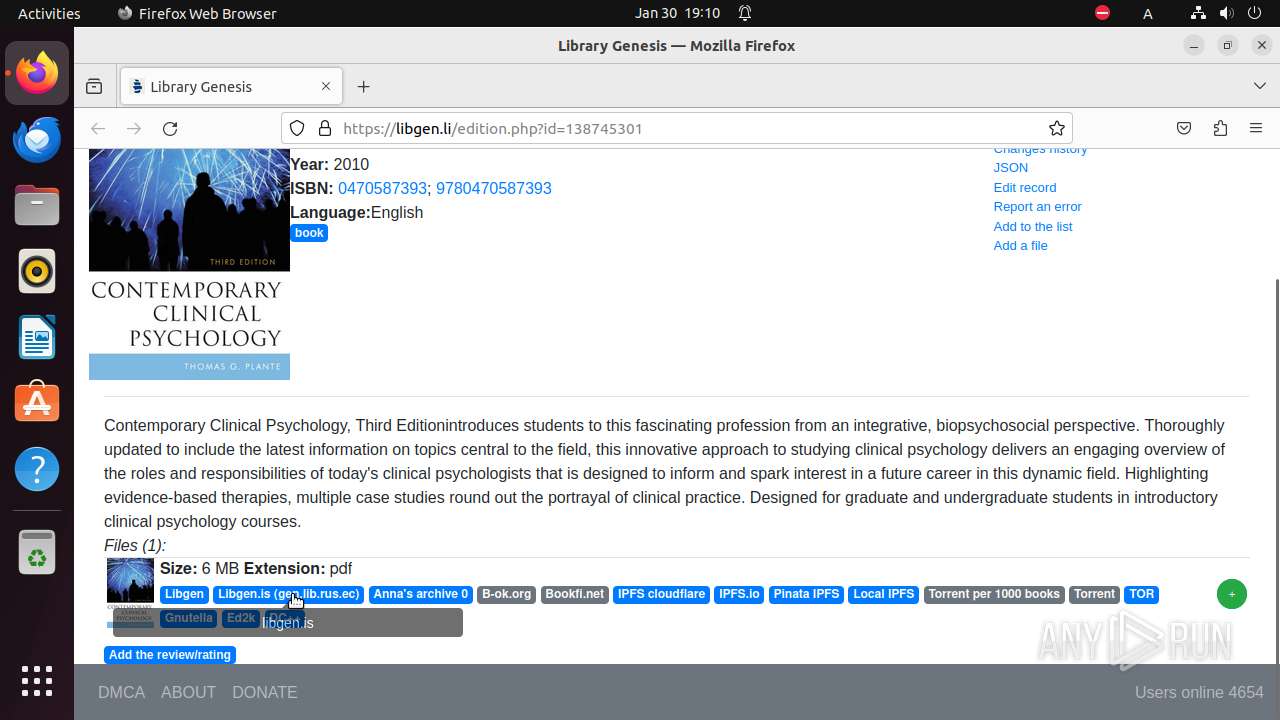Screen dimensions: 1280x720
Task: Open a new tab with plus button
Action: tap(364, 86)
